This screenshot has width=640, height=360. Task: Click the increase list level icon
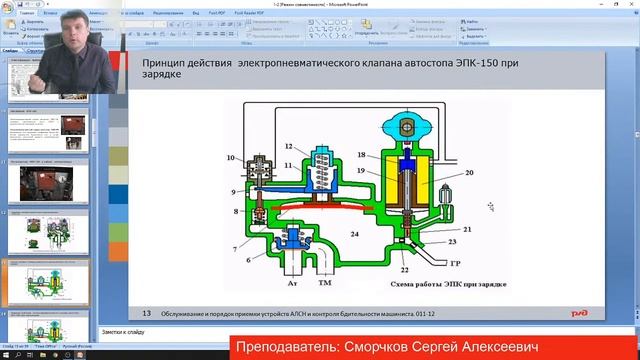click(231, 24)
